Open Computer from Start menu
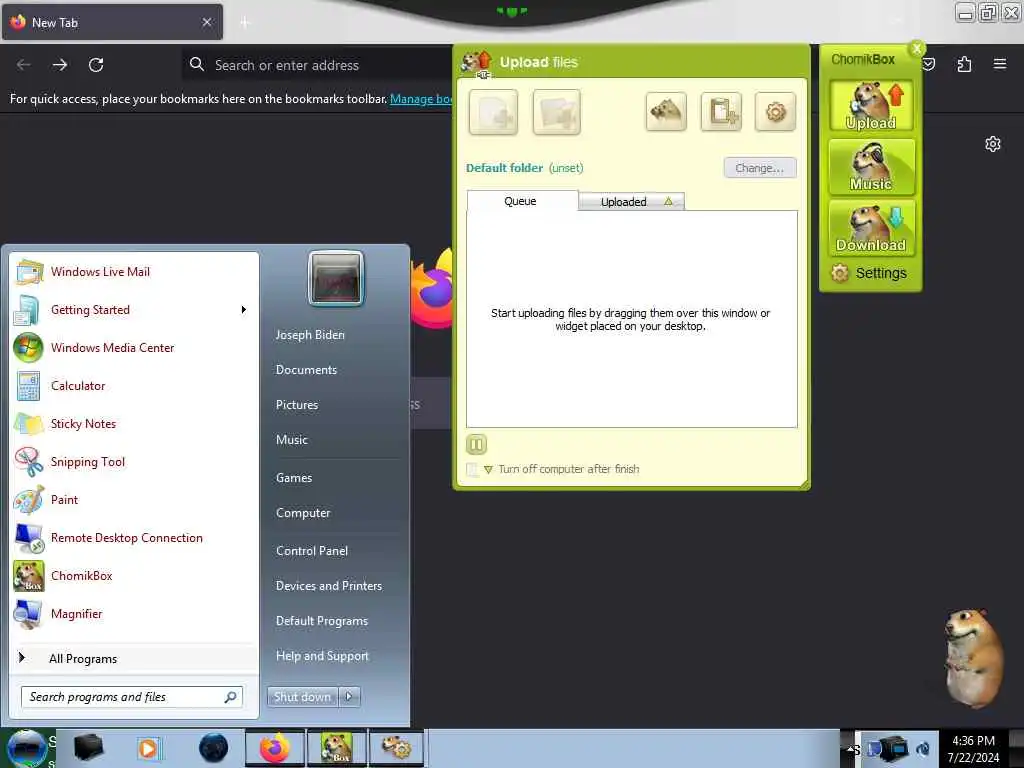The image size is (1024, 768). coord(303,513)
